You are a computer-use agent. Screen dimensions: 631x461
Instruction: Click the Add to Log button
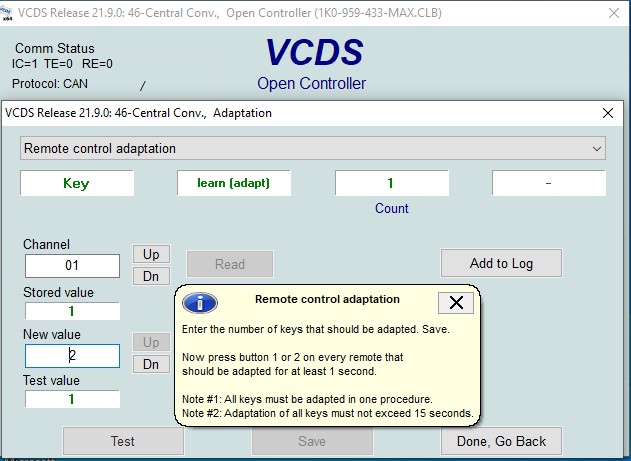pos(501,263)
